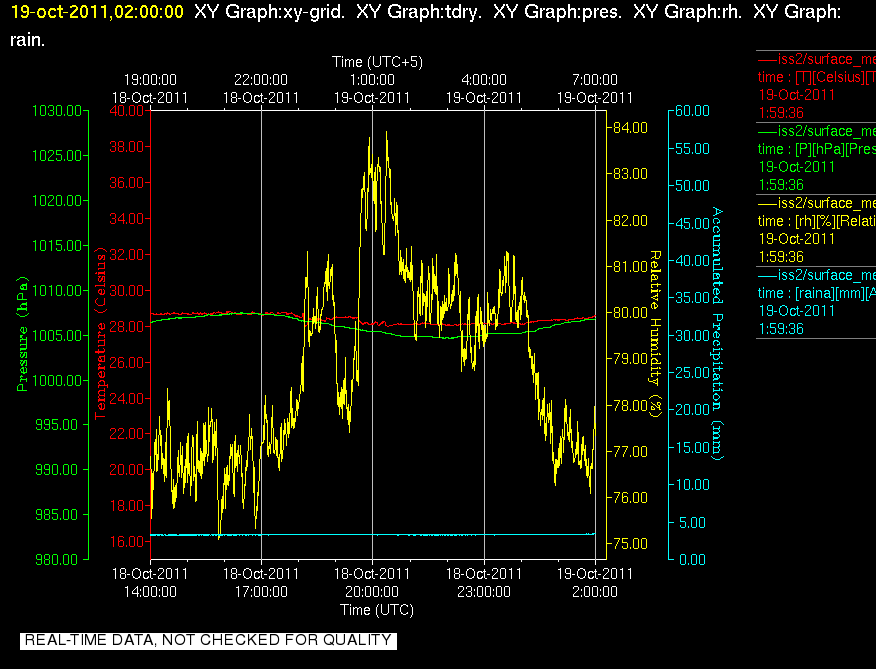Click the cyan accumulated precipitation legend entry
876x669 pixels.
tap(816, 302)
